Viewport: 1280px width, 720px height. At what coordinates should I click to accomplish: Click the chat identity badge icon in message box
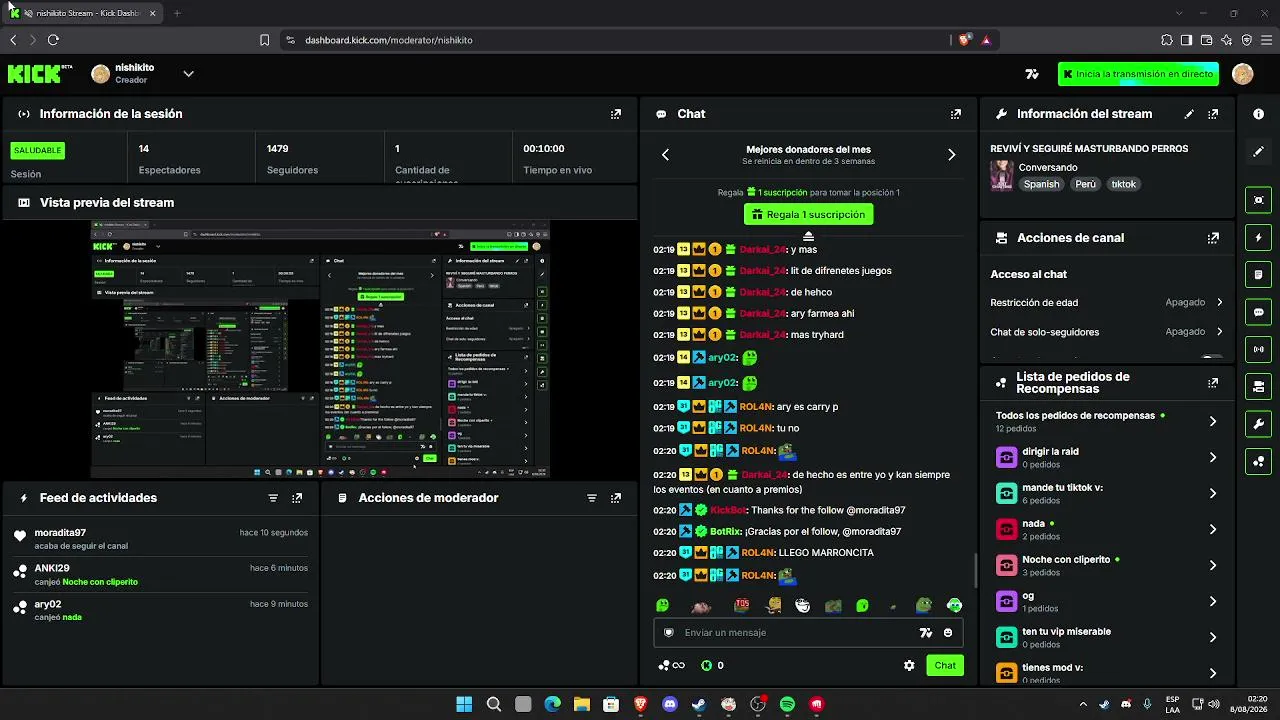[669, 633]
